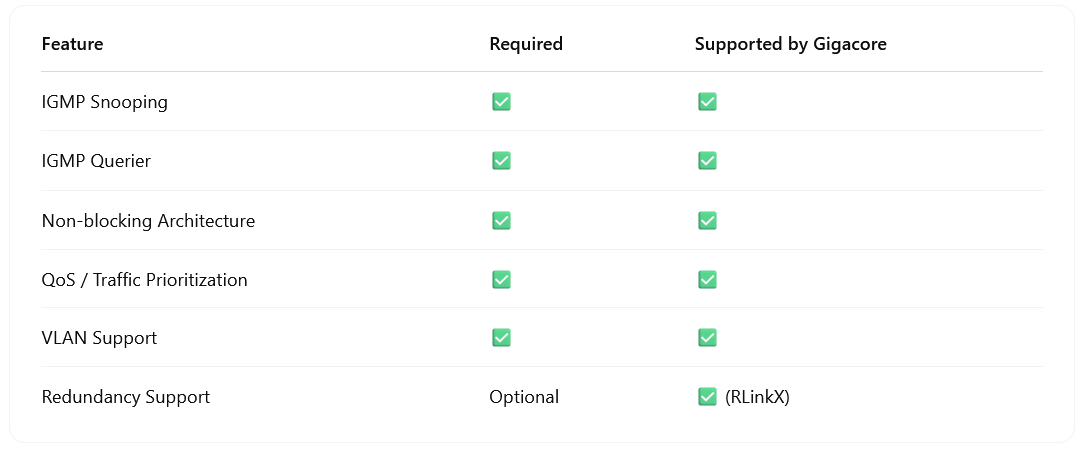
Task: Click VLAN Support Required checkmark
Action: click(x=501, y=338)
